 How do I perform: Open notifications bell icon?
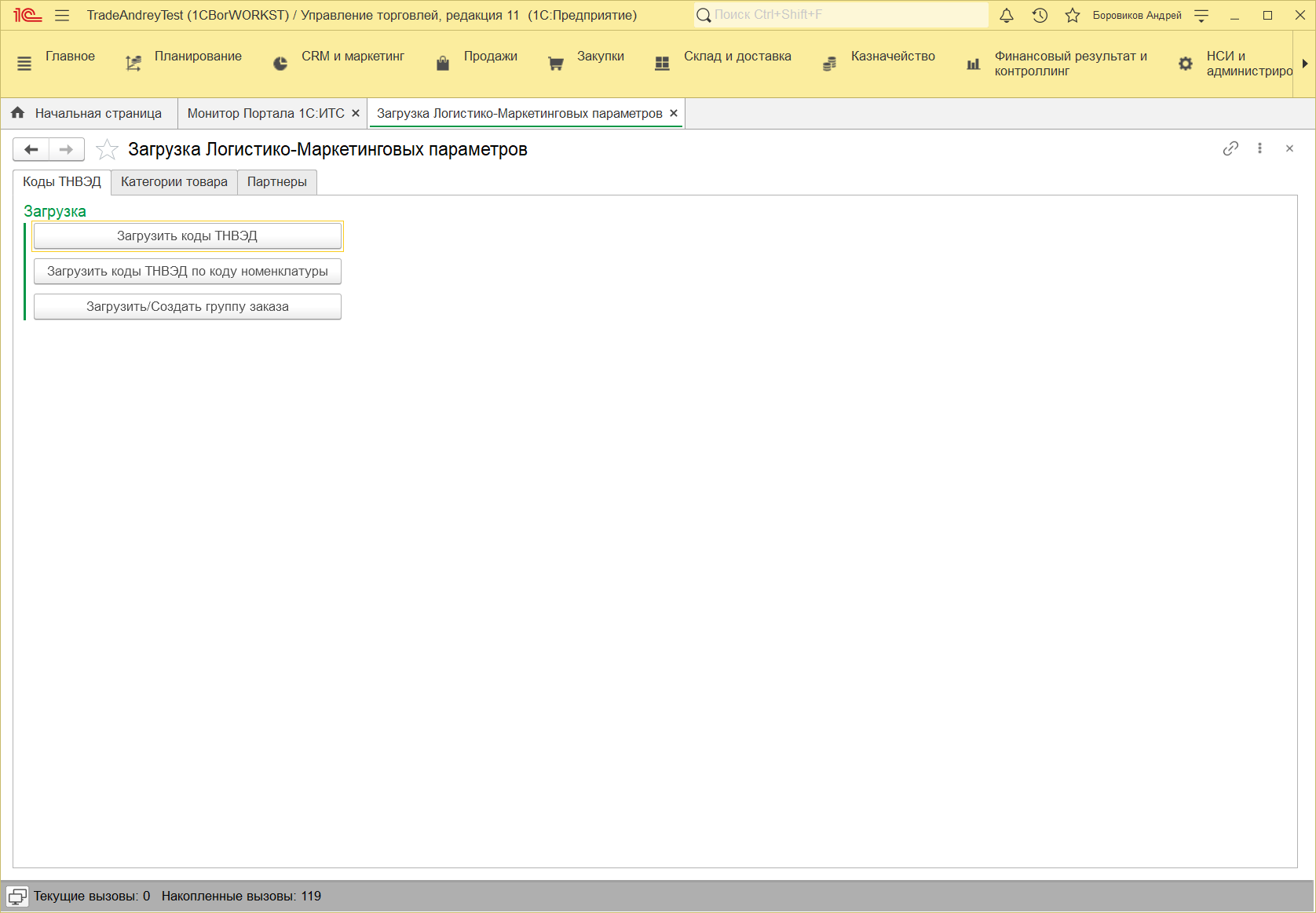click(1006, 16)
